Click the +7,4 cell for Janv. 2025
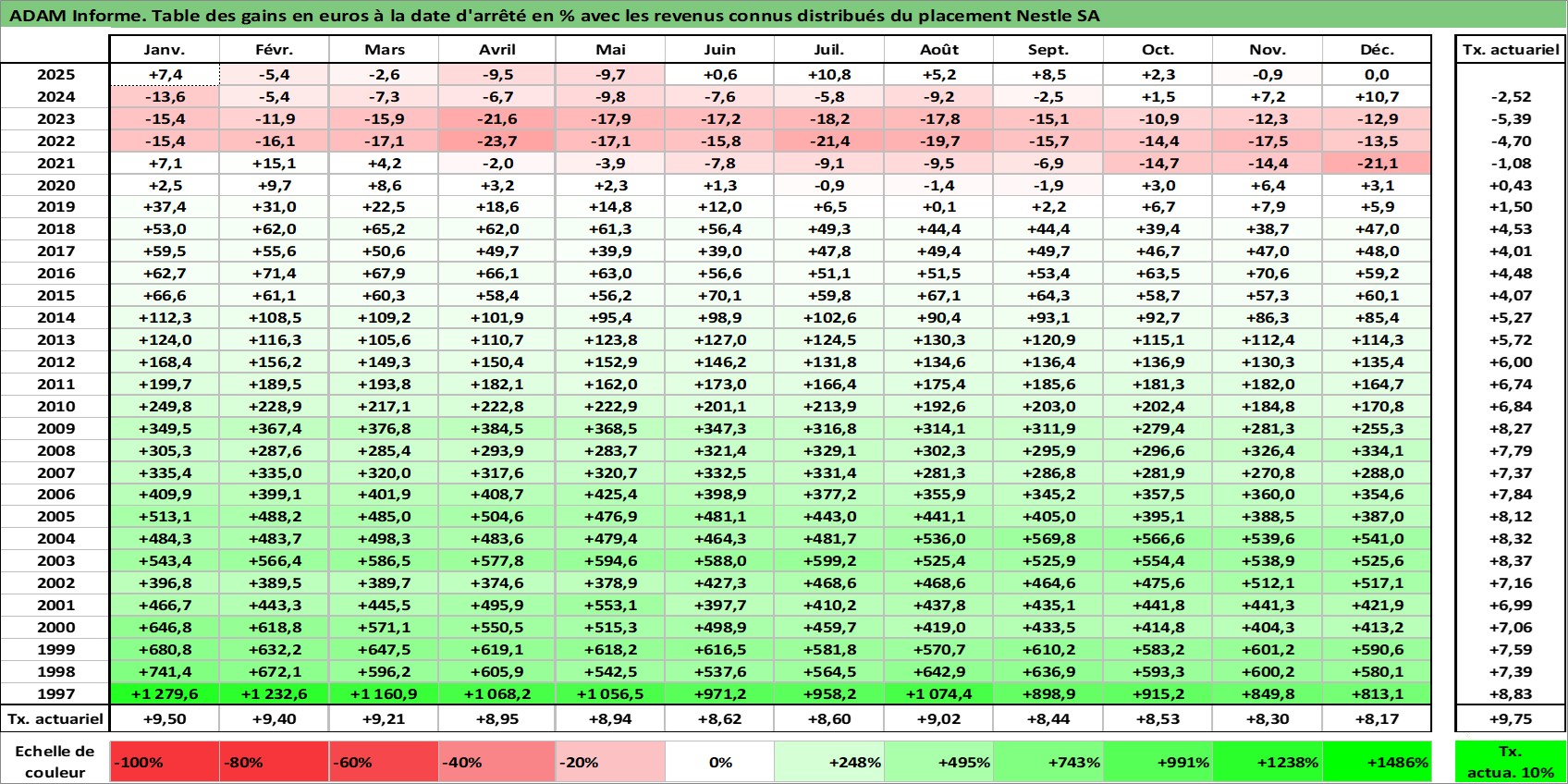 pyautogui.click(x=165, y=75)
